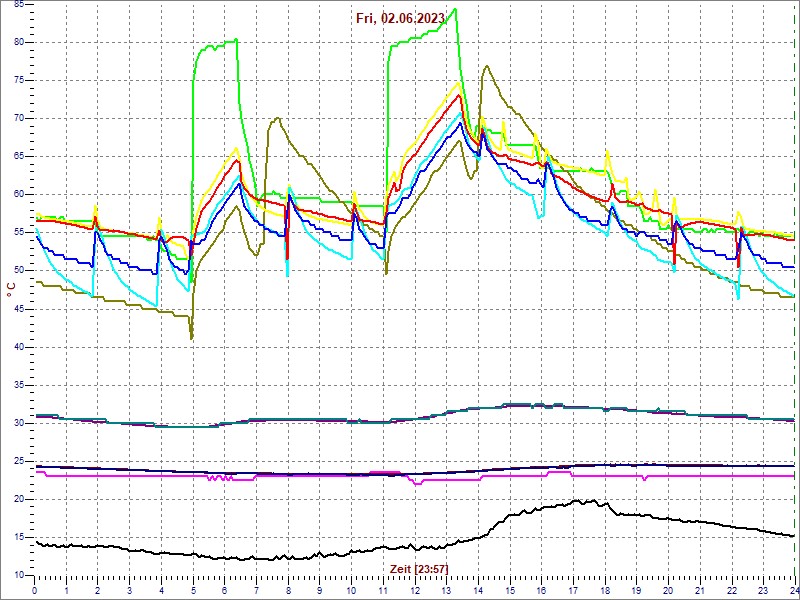This screenshot has height=600, width=800.
Task: Select the 40 value on temperature axis
Action: [18, 347]
